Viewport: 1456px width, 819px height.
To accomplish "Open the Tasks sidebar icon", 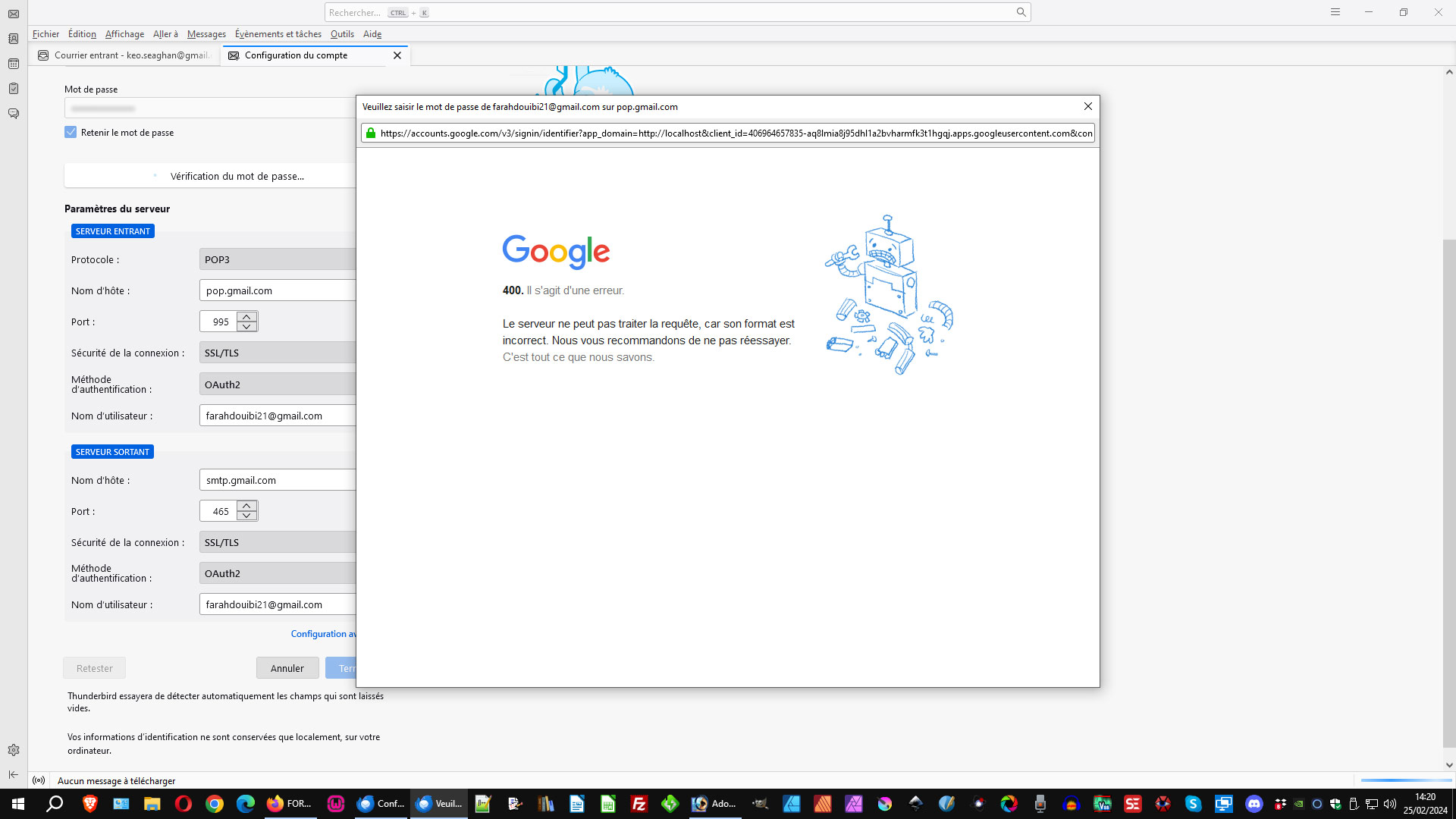I will click(x=14, y=89).
